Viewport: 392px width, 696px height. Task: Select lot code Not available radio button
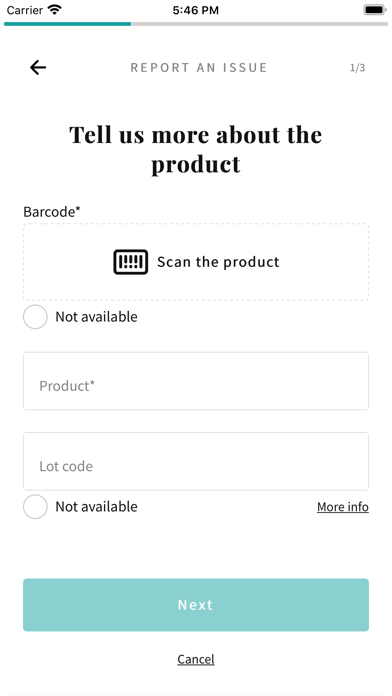point(35,506)
